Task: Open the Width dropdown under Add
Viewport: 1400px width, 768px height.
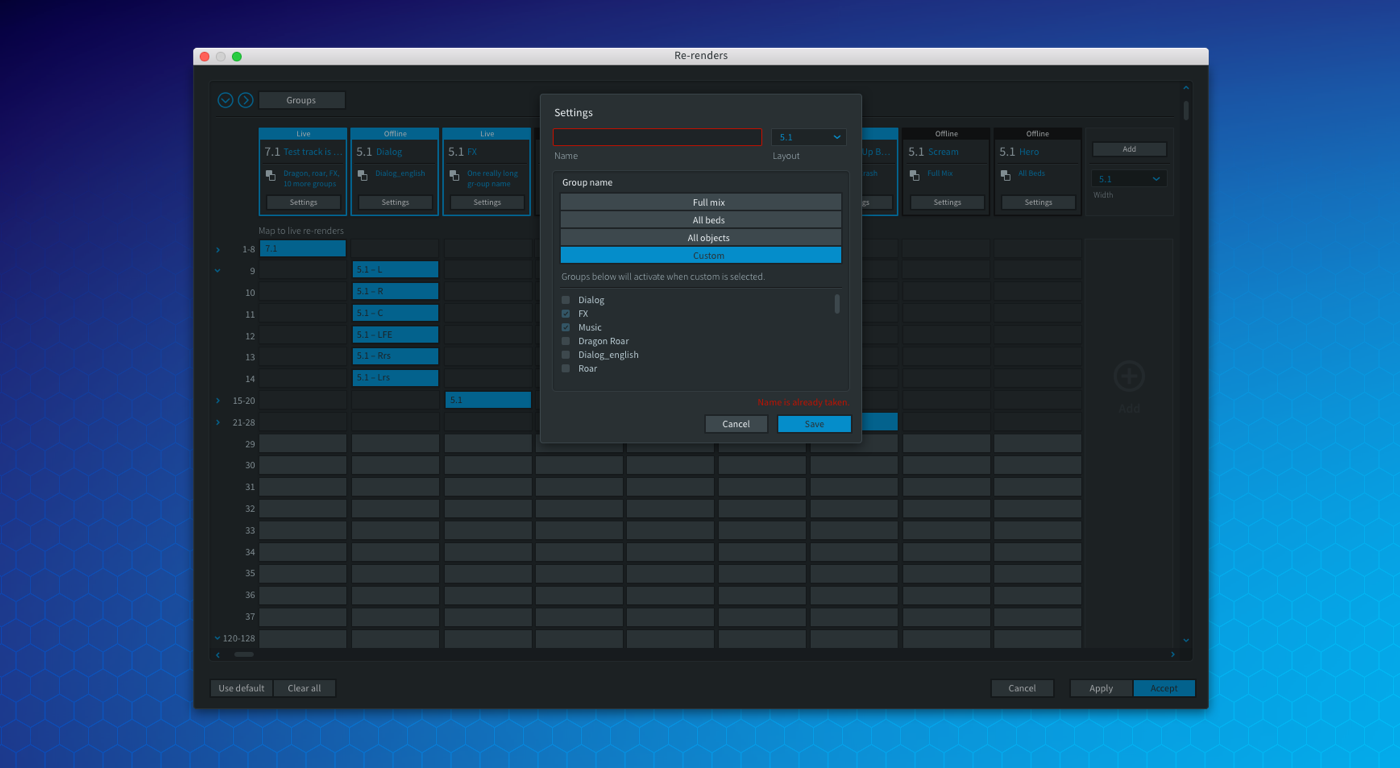Action: coord(1129,179)
